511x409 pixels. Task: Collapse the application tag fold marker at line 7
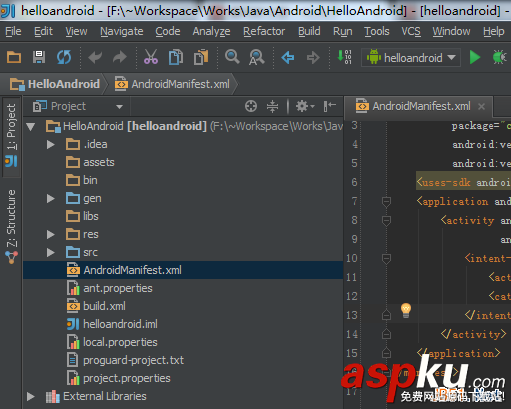386,202
